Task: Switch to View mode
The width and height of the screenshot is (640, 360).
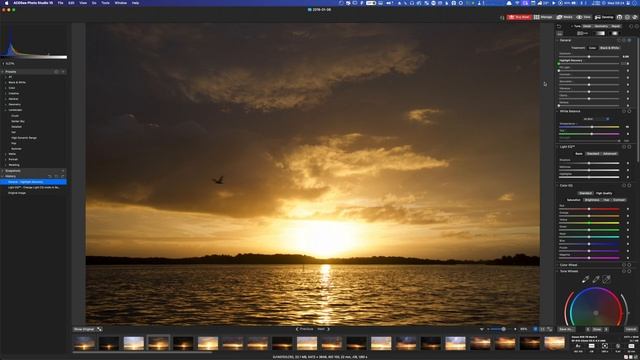Action: click(x=584, y=17)
